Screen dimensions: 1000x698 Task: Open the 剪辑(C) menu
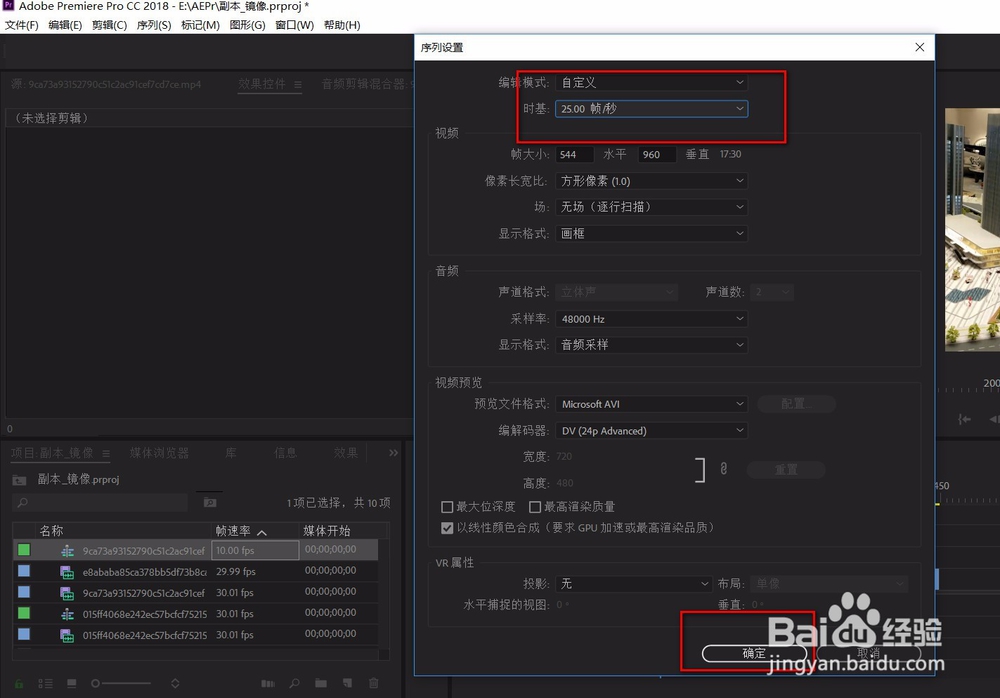109,26
